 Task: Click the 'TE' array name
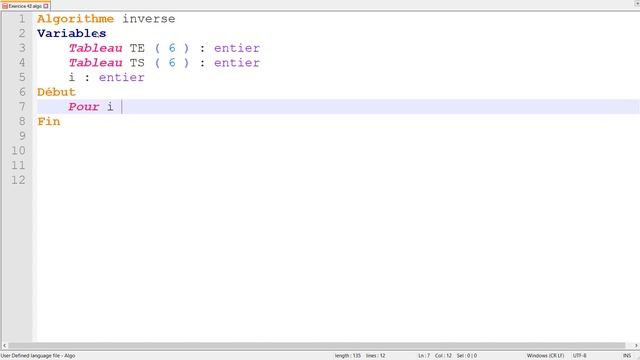point(138,48)
